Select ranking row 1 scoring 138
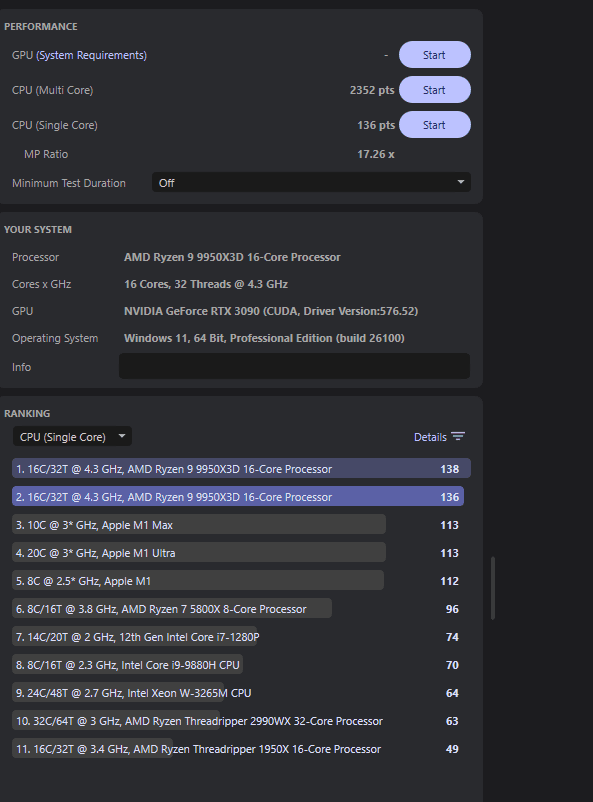The image size is (593, 802). pos(241,469)
